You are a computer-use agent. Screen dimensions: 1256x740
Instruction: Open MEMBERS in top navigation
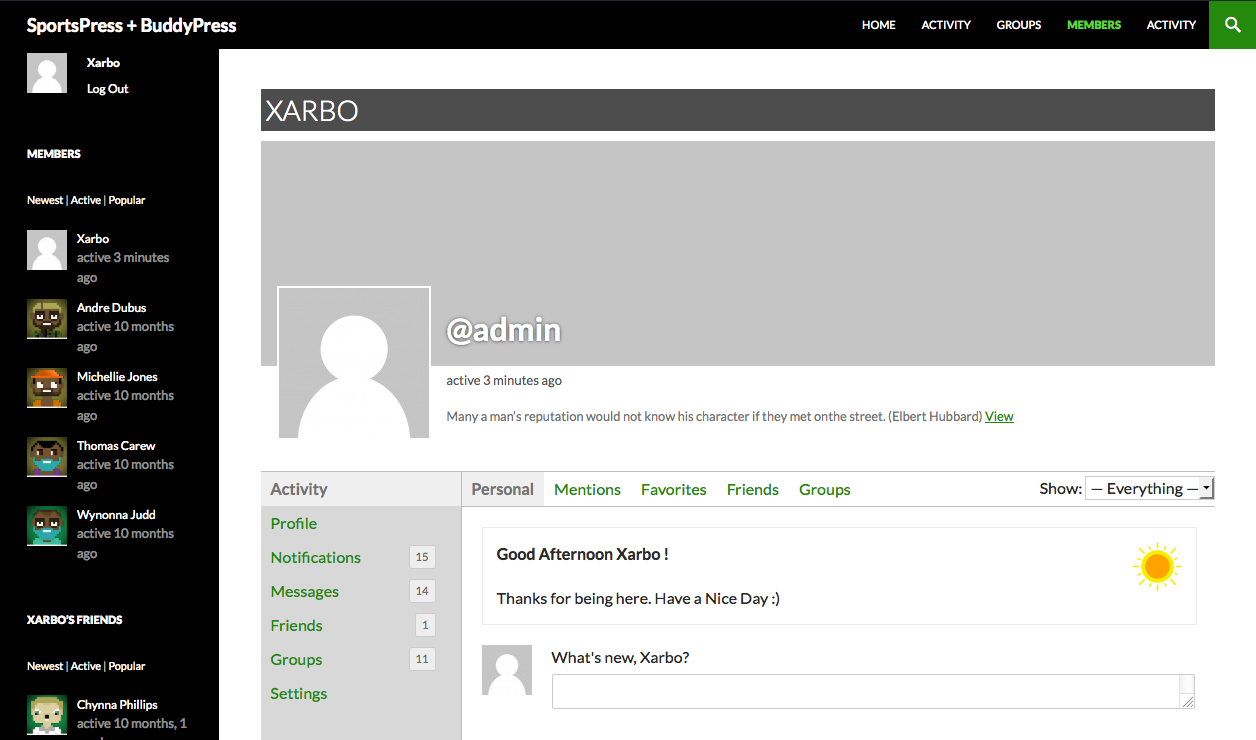(1094, 25)
